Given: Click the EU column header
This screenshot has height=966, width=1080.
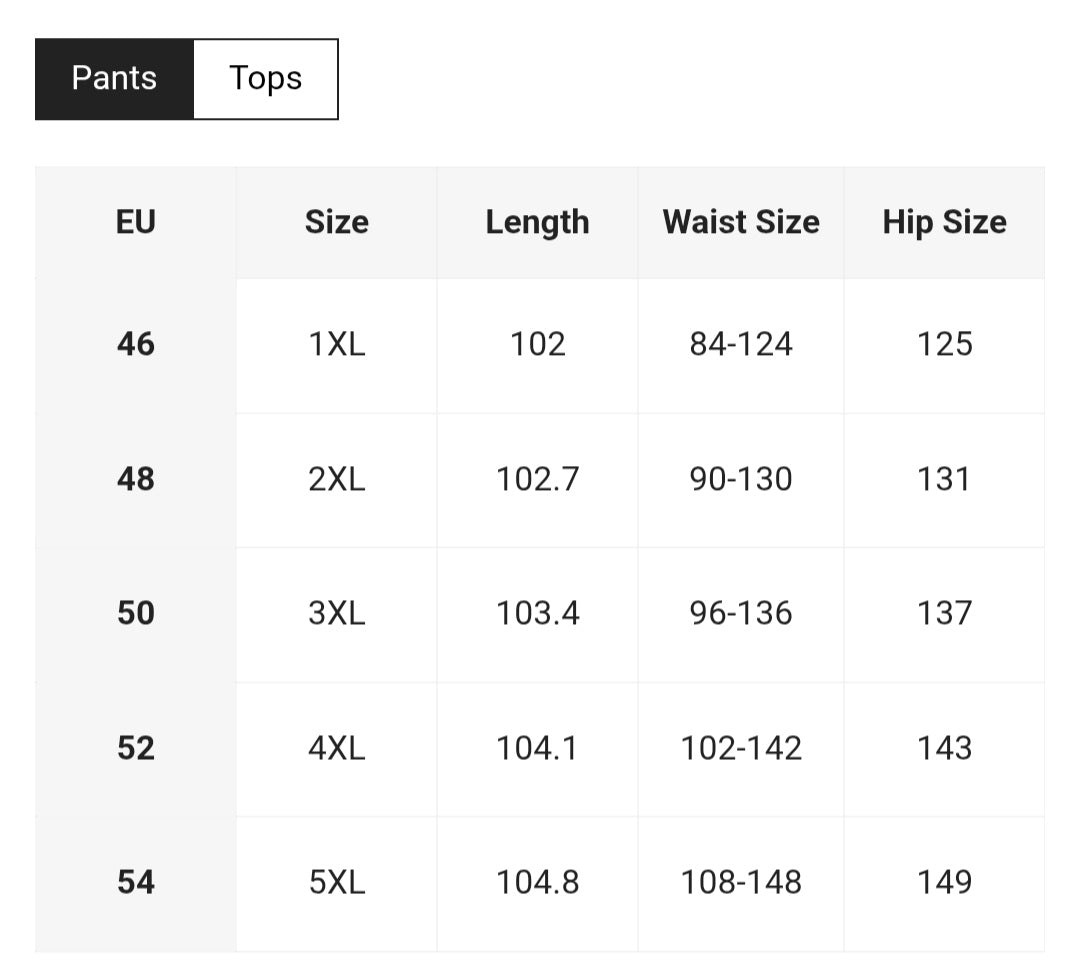Looking at the screenshot, I should 136,222.
